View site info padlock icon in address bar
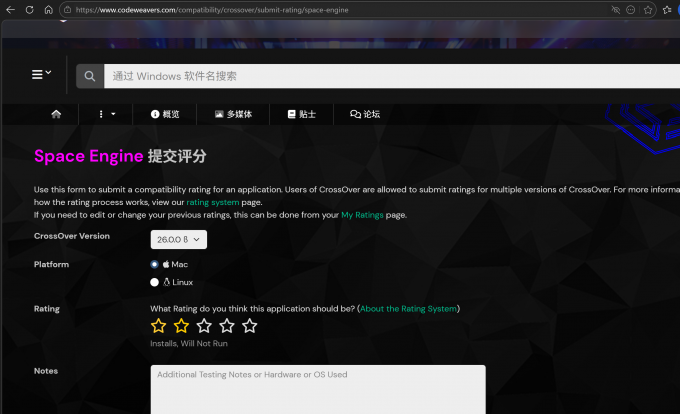680x414 pixels. point(68,10)
